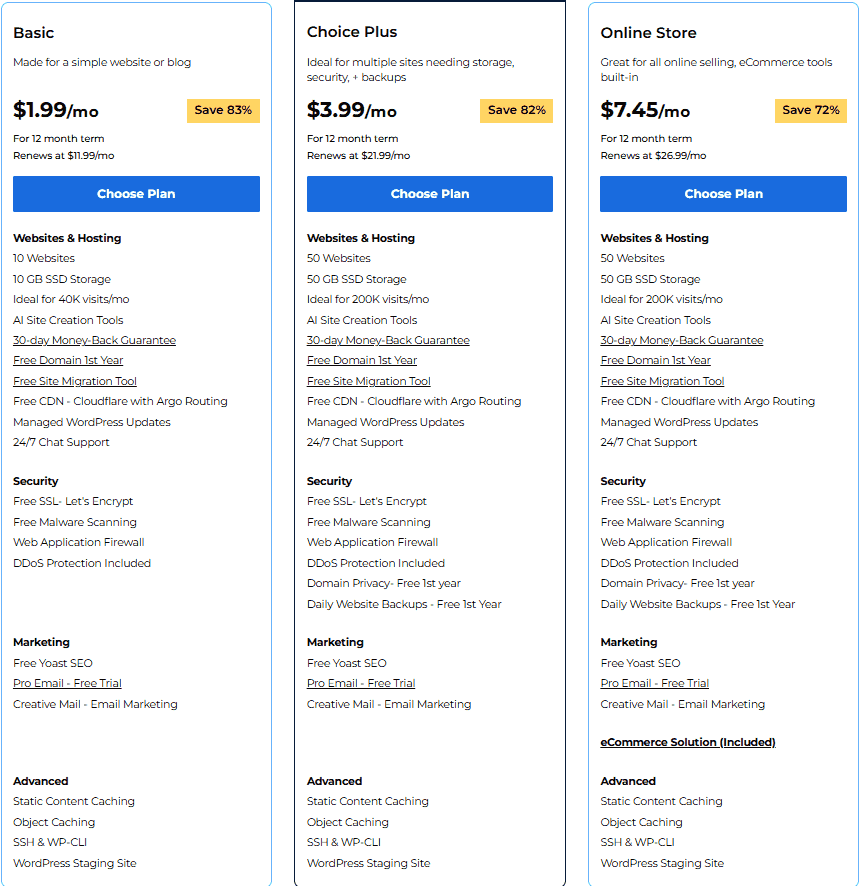Click 'Creative Mail - Email Marketing' in Choice Plus
The height and width of the screenshot is (886, 864).
click(389, 704)
